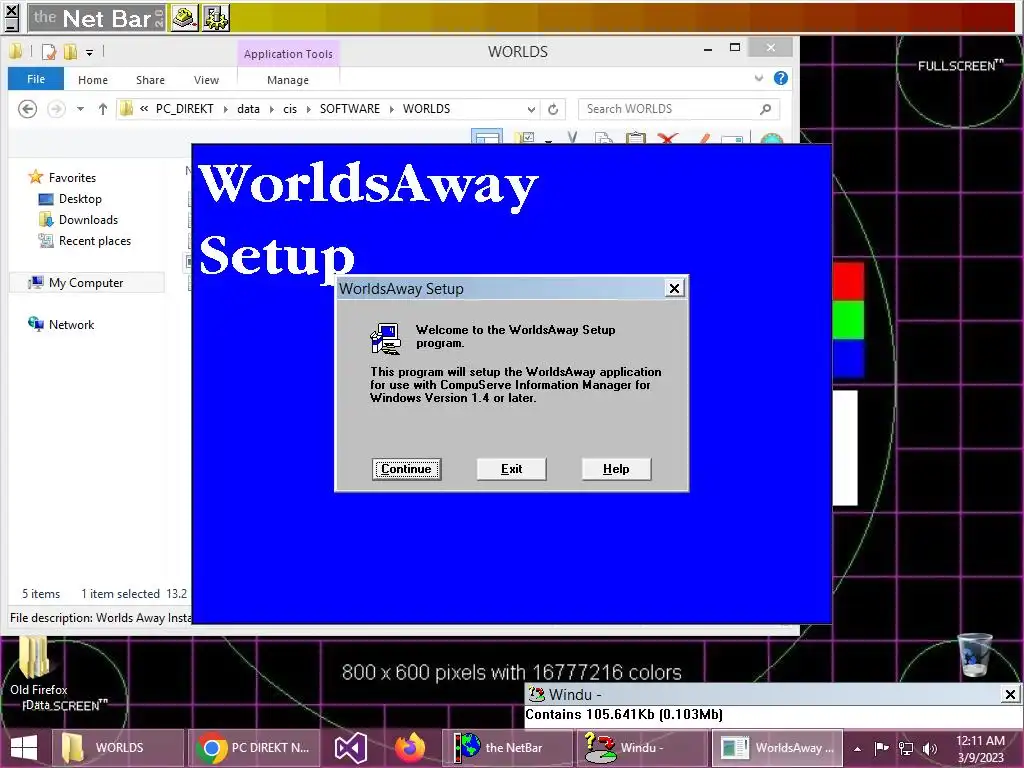1024x768 pixels.
Task: Go back in Explorer navigation
Action: click(x=27, y=108)
